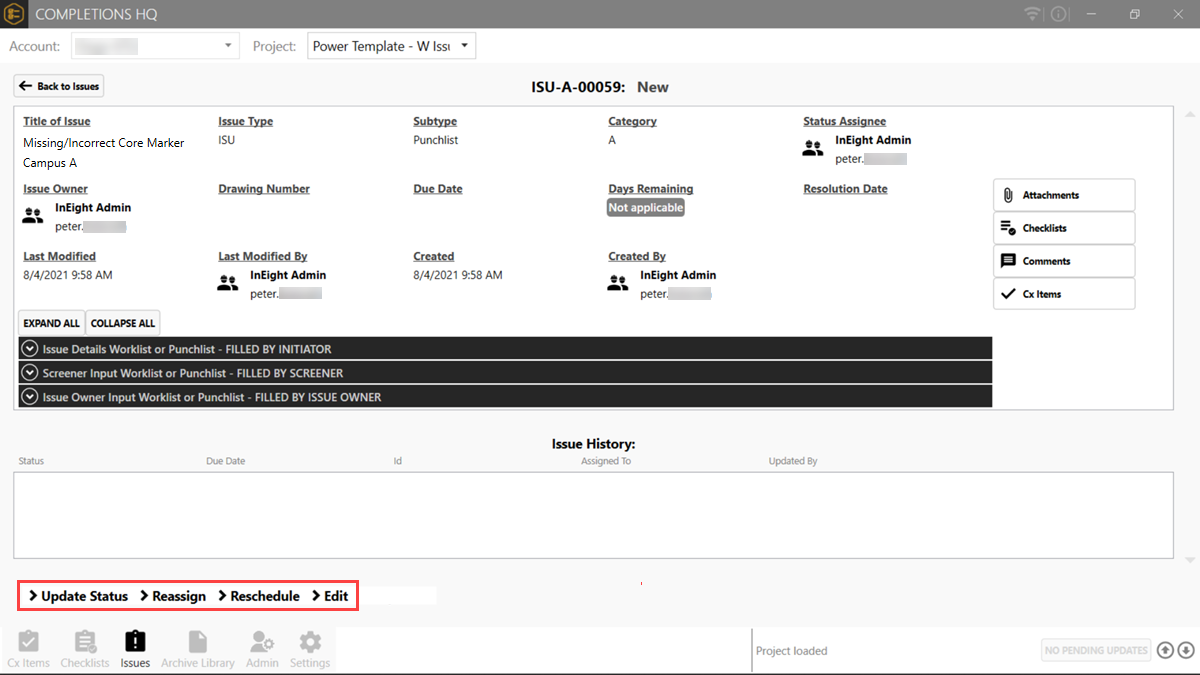This screenshot has height=675, width=1200.
Task: Expand Issue Owner Input section
Action: [29, 397]
